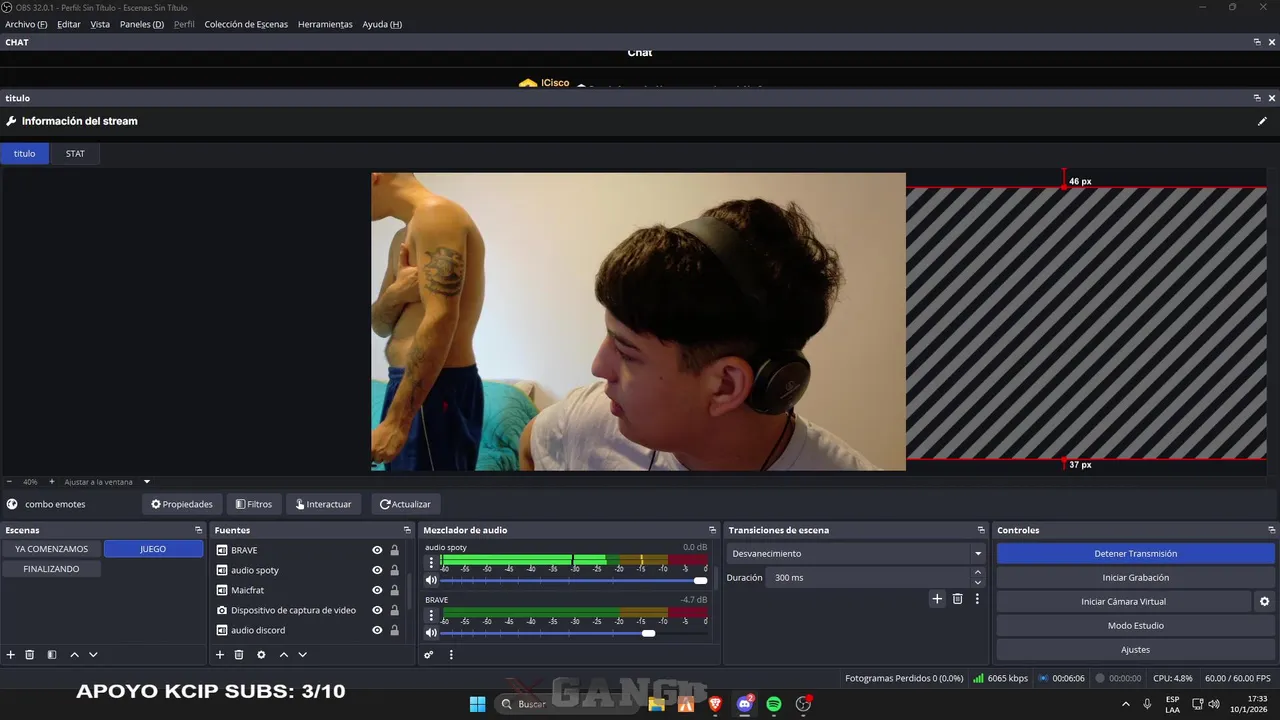The image size is (1280, 720).
Task: Open the Editar menu
Action: [x=69, y=24]
